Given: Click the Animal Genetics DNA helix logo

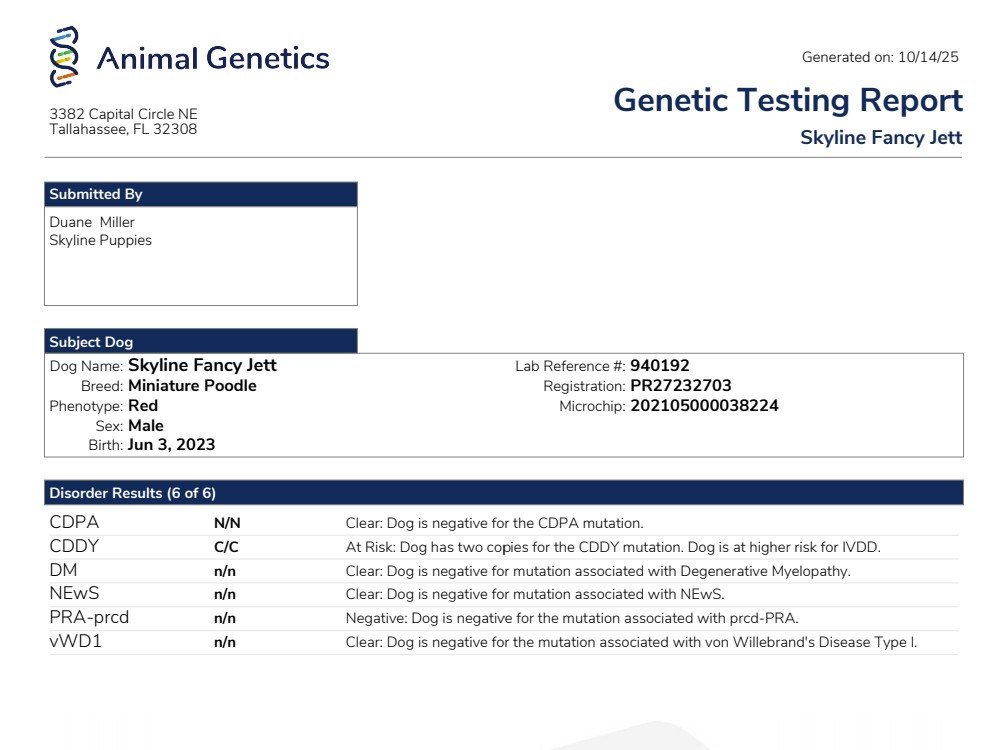Looking at the screenshot, I should pos(64,56).
